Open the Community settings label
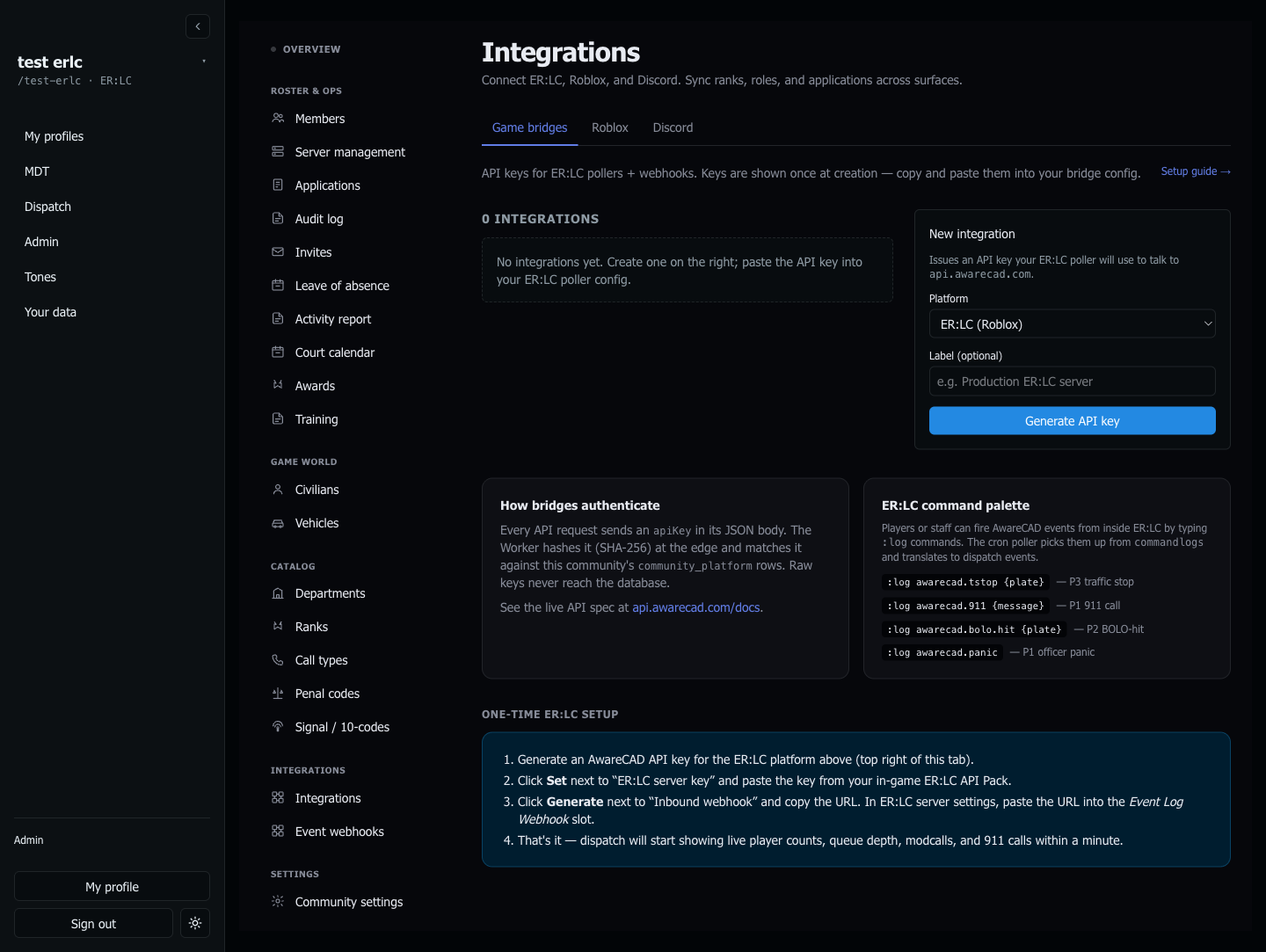The height and width of the screenshot is (952, 1266). (x=349, y=902)
